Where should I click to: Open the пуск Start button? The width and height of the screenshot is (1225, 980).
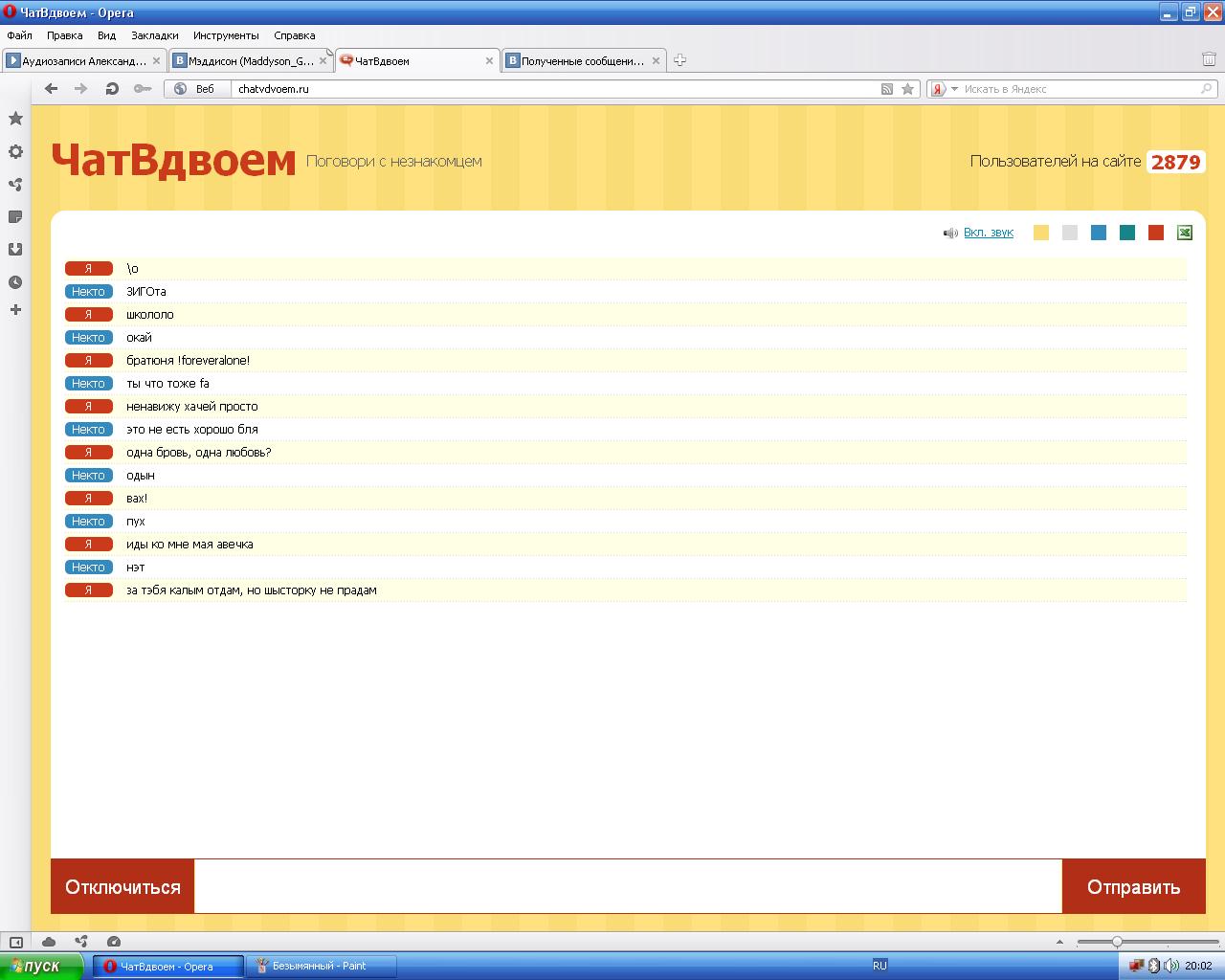[x=41, y=966]
